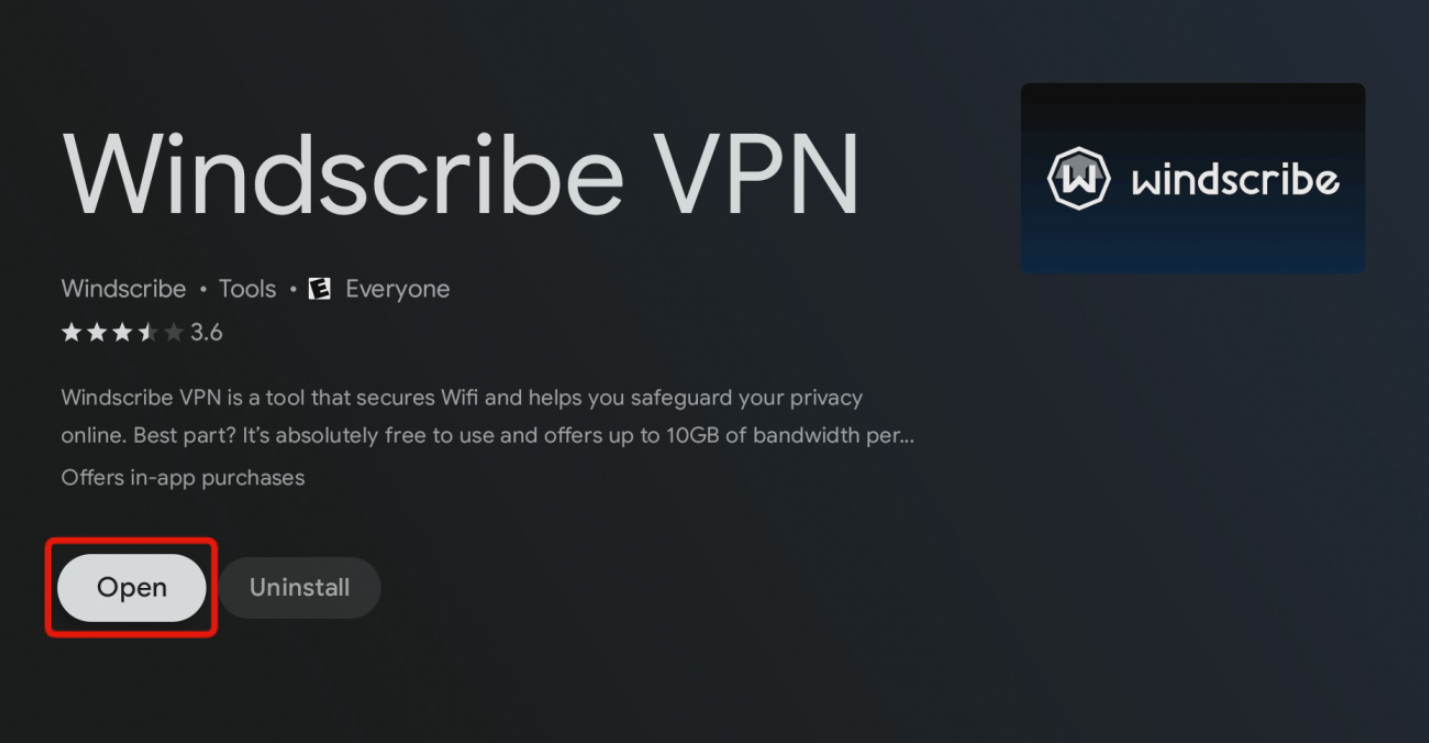This screenshot has width=1429, height=743.
Task: Expand the truncated description ellipsis
Action: click(907, 437)
